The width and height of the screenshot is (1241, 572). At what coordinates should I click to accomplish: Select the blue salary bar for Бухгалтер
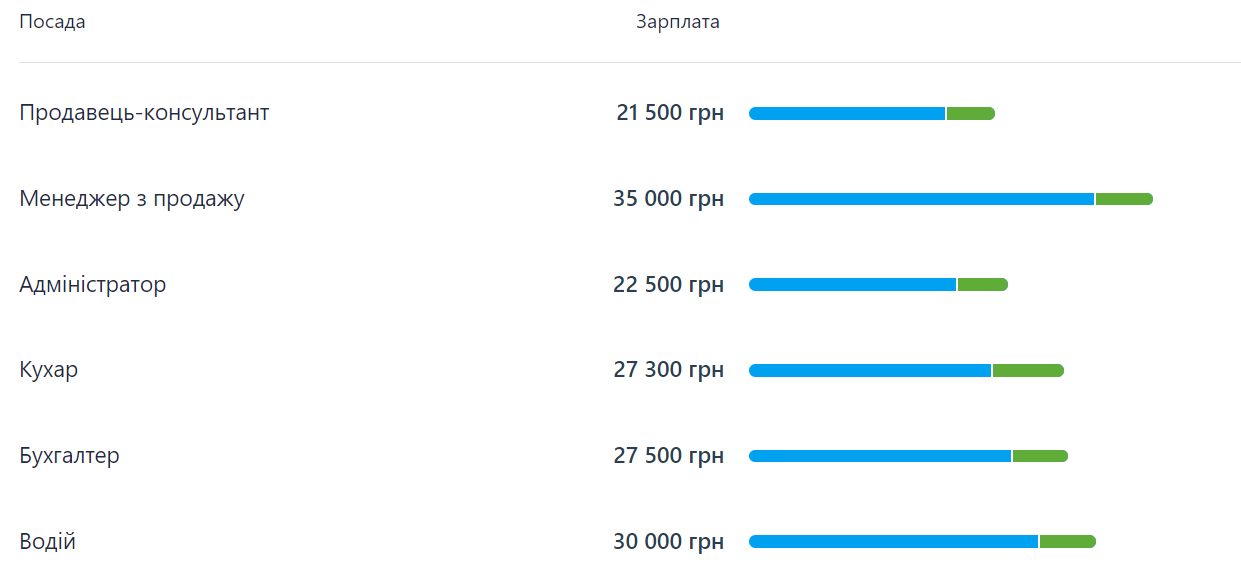[x=880, y=456]
